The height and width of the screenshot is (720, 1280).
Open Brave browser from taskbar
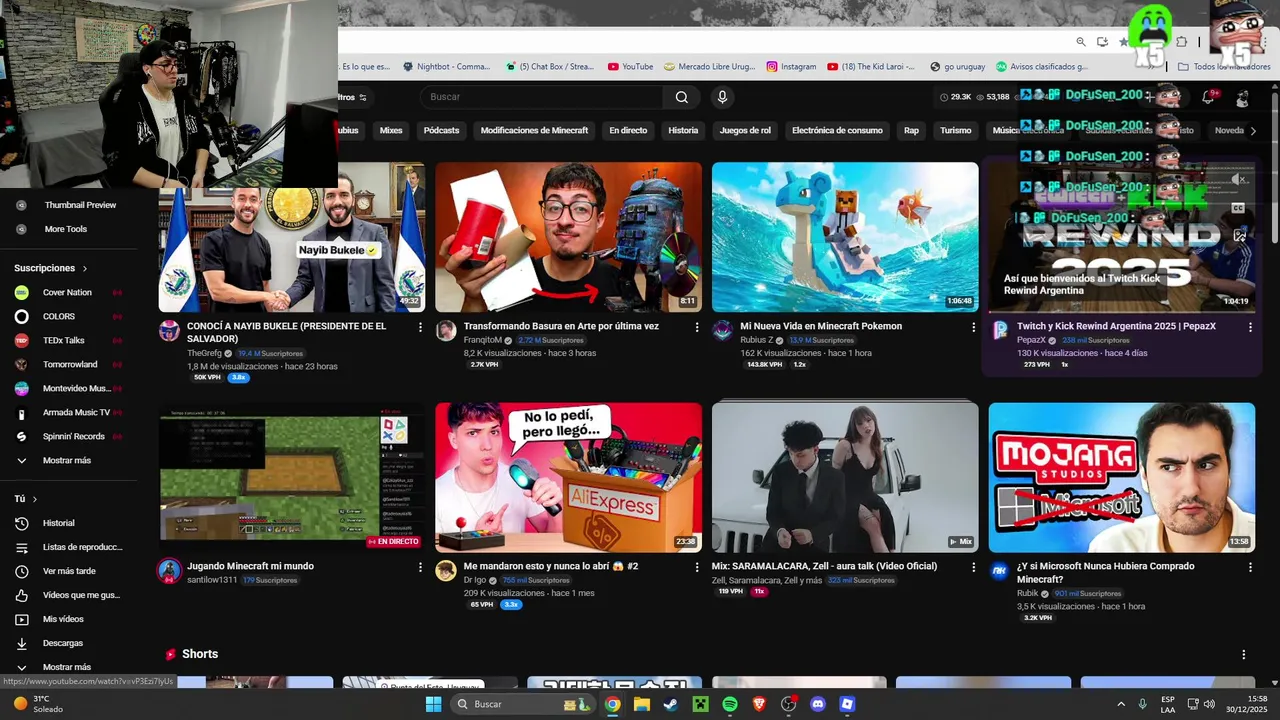[x=760, y=704]
